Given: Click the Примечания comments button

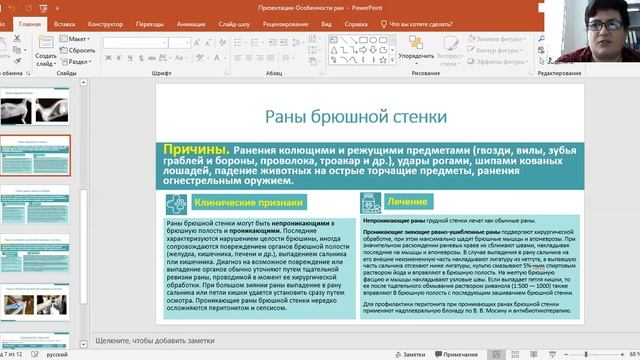Looking at the screenshot, I should [x=456, y=354].
